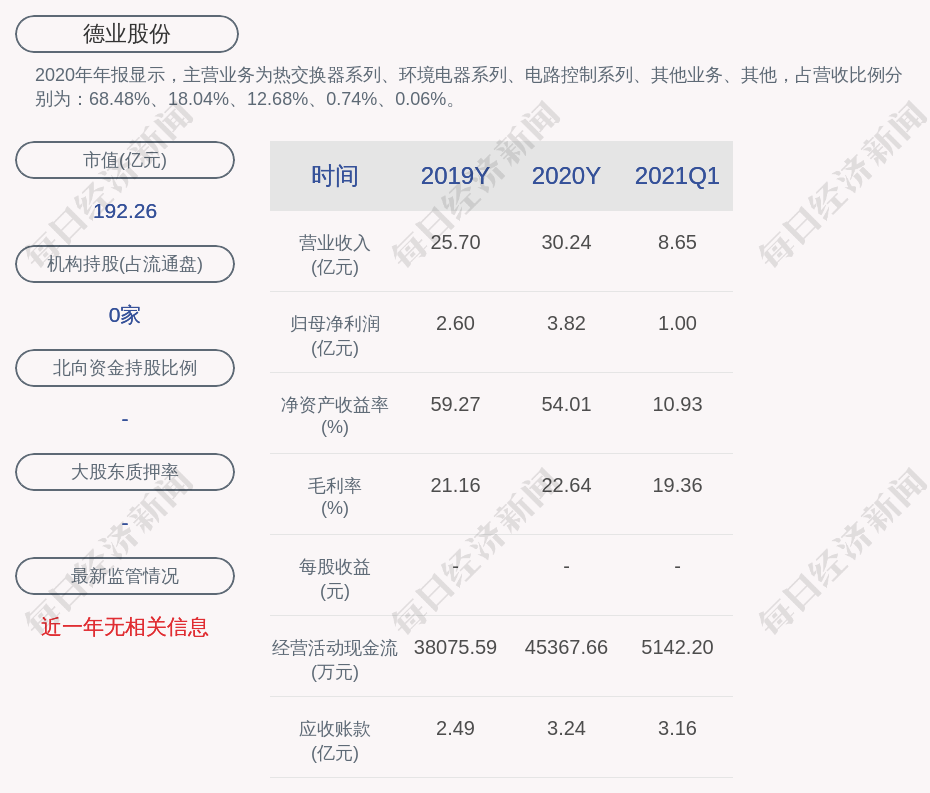The width and height of the screenshot is (930, 793).
Task: Click gross margin value 19.36
Action: coord(677,486)
